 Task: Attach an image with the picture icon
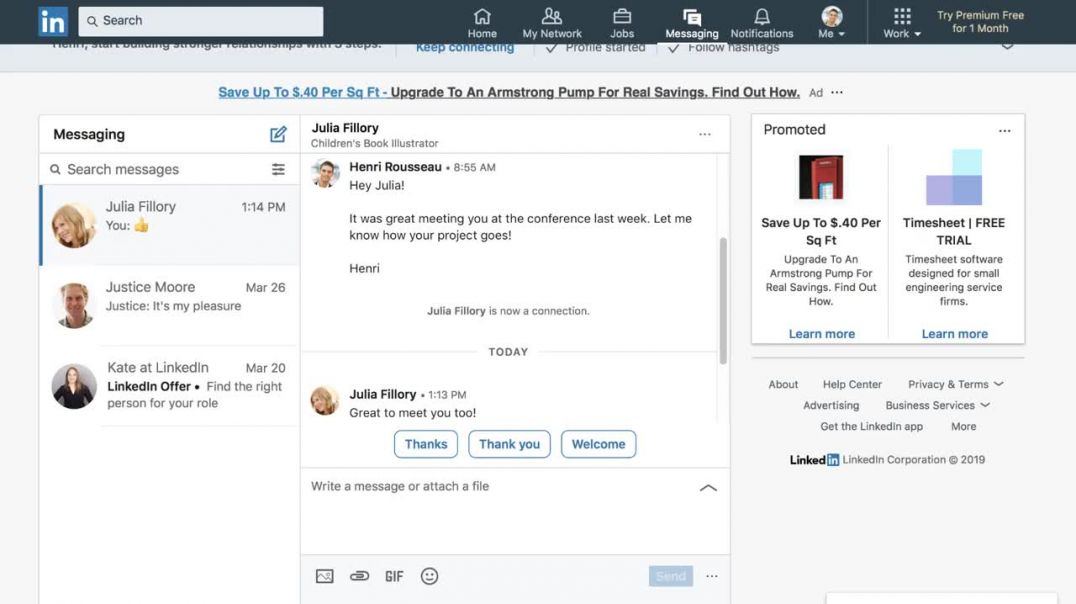click(325, 577)
